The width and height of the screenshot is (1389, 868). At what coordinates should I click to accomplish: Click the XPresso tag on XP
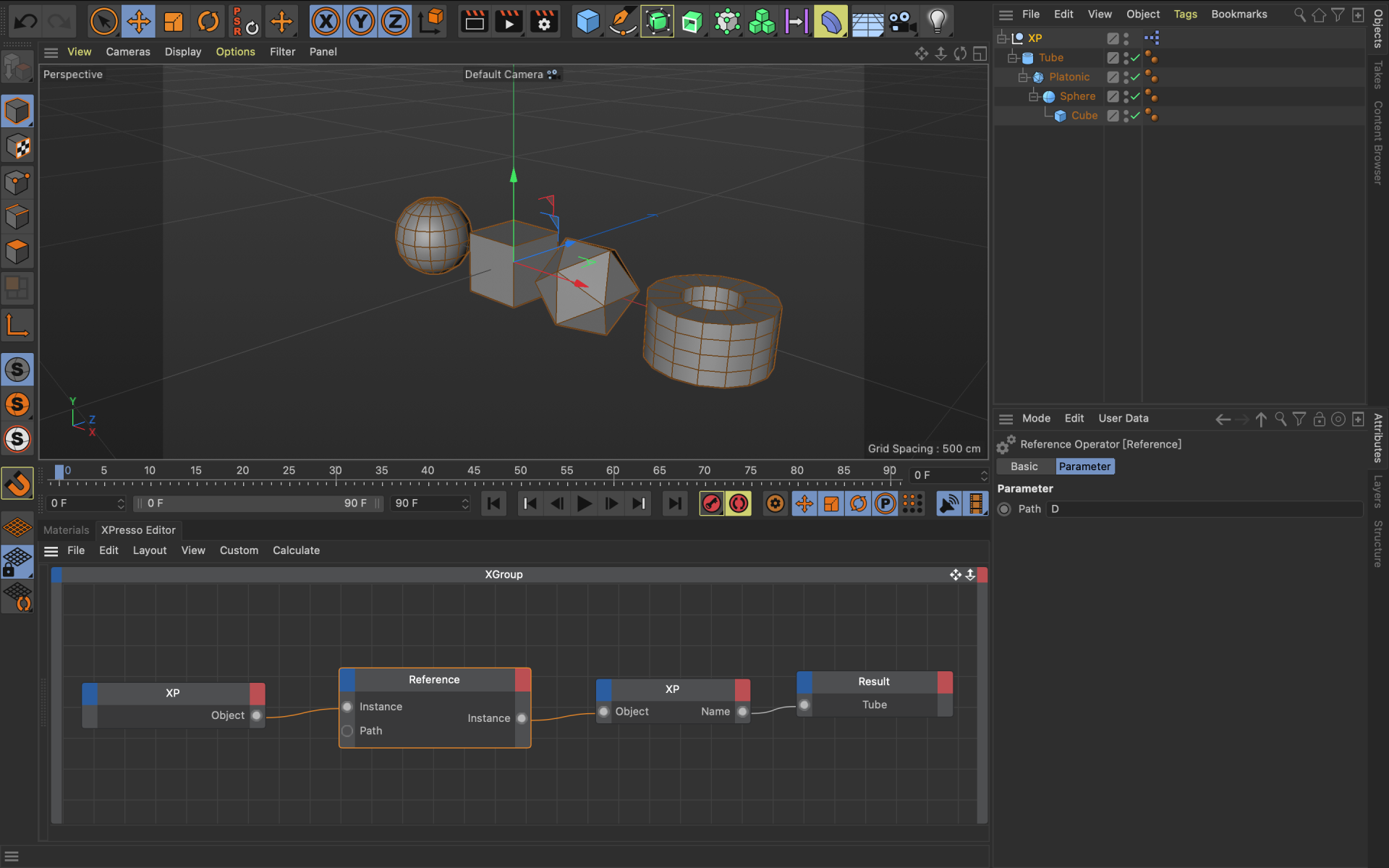pos(1152,38)
